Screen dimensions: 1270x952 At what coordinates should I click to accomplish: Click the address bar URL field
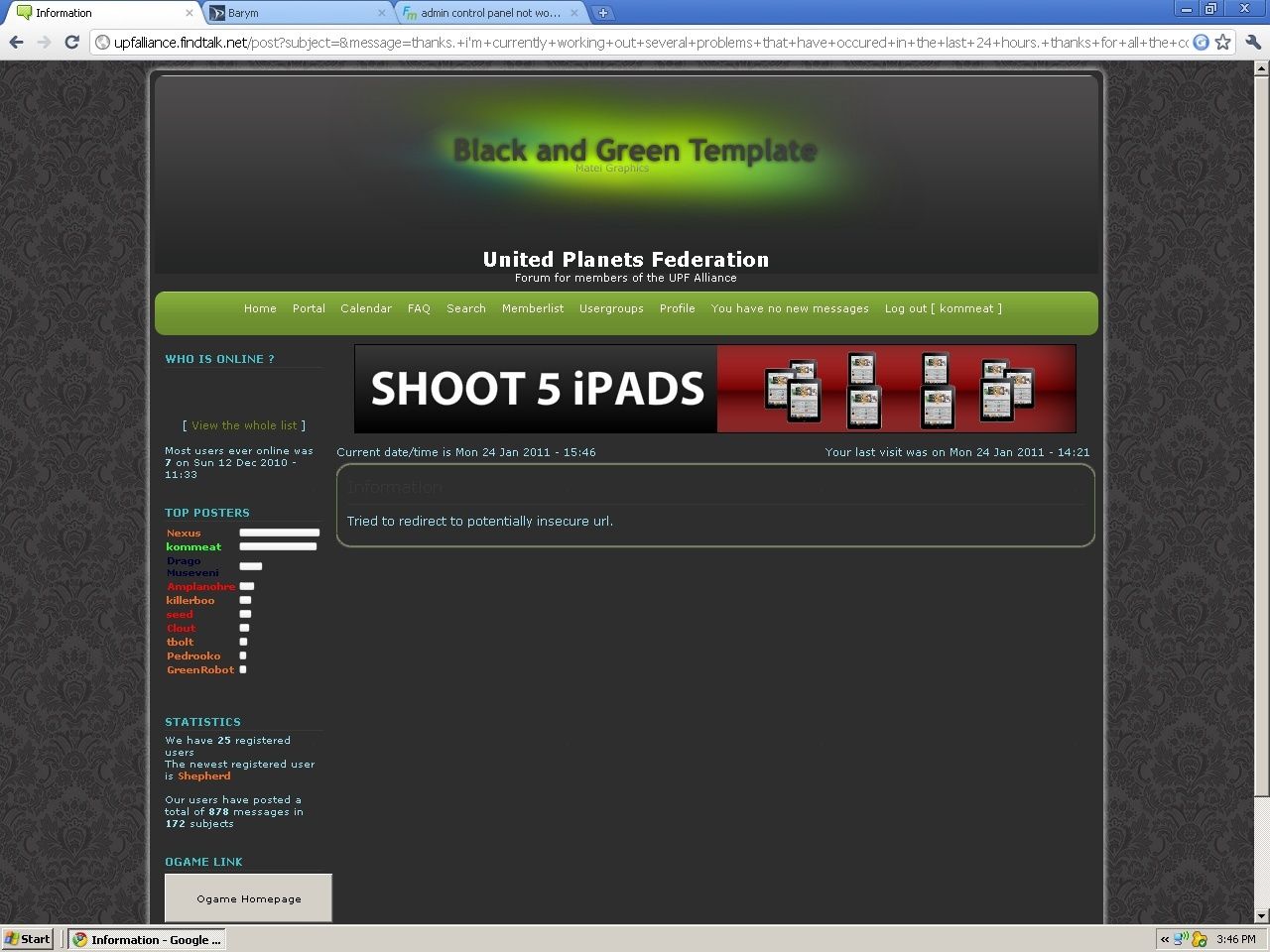pos(650,42)
